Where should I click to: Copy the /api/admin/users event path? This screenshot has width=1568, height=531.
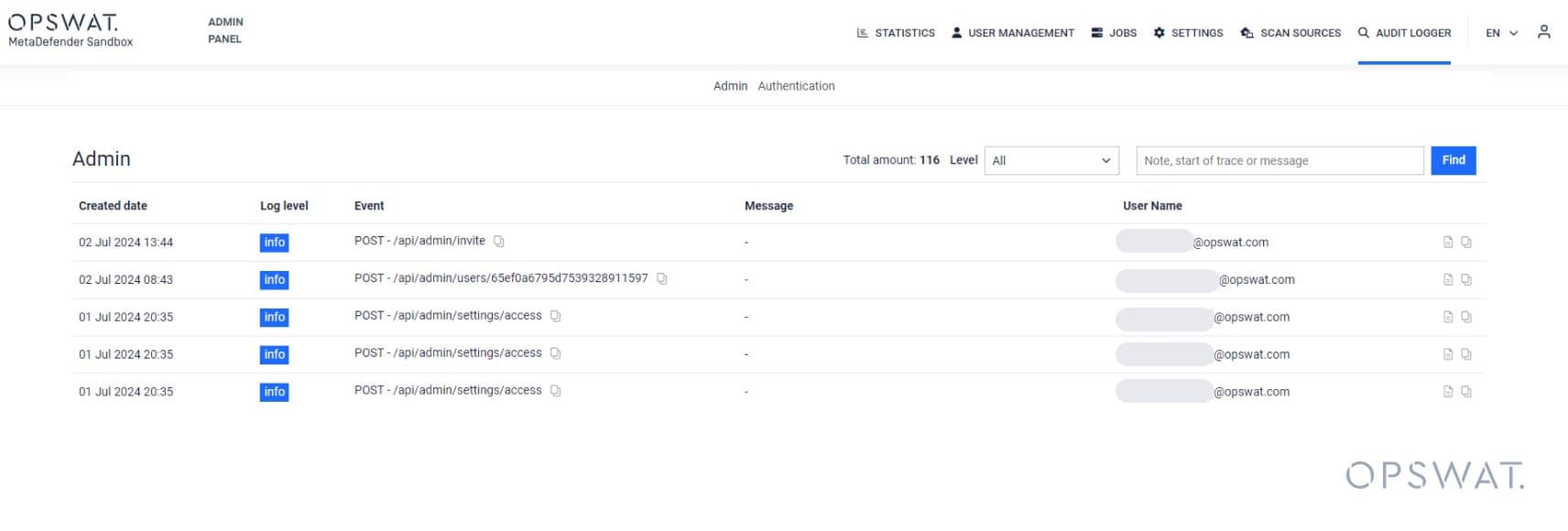662,279
